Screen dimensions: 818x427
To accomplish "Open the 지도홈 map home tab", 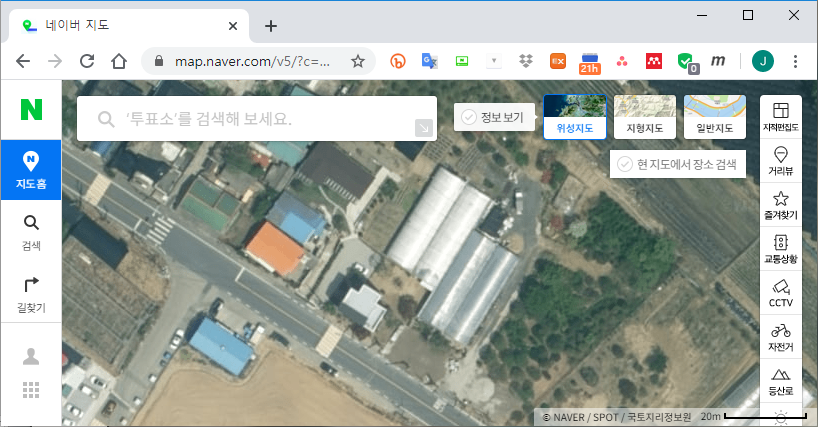I will 31,170.
